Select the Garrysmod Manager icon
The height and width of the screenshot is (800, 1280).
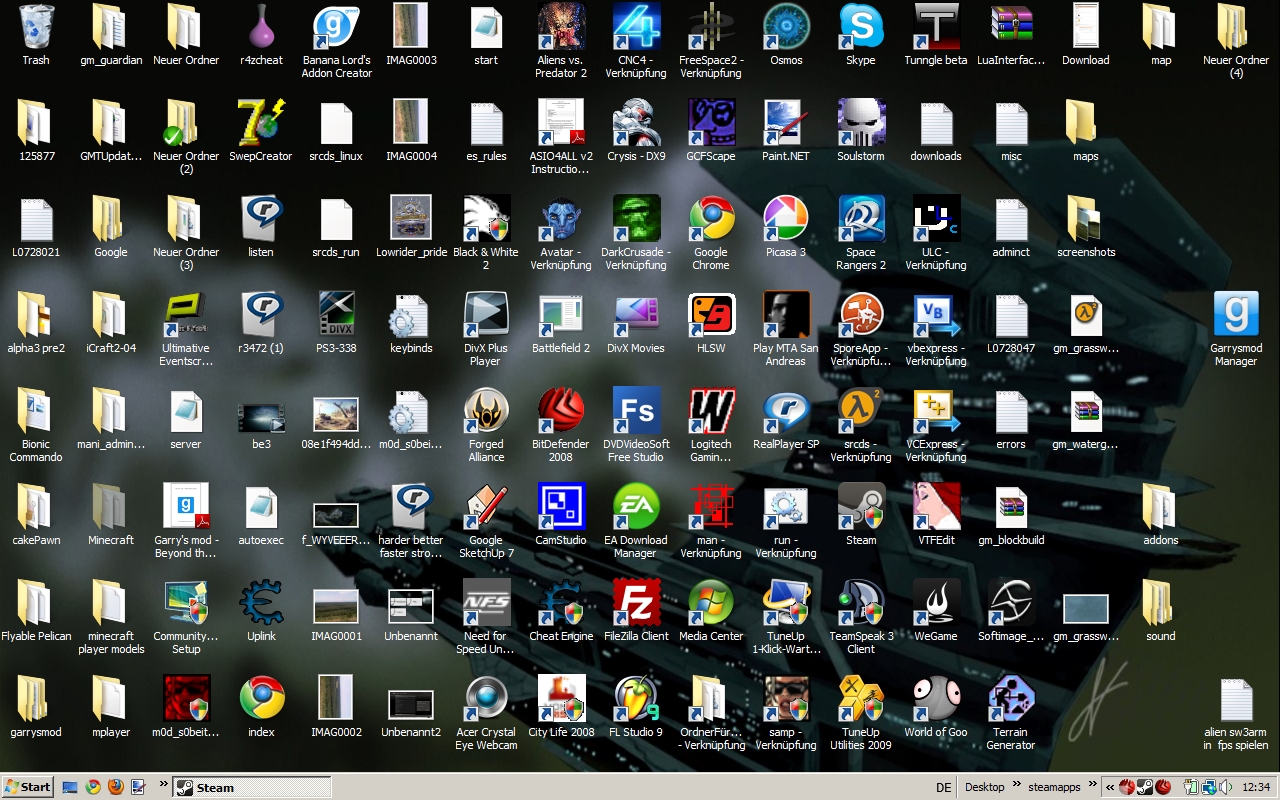[x=1235, y=316]
